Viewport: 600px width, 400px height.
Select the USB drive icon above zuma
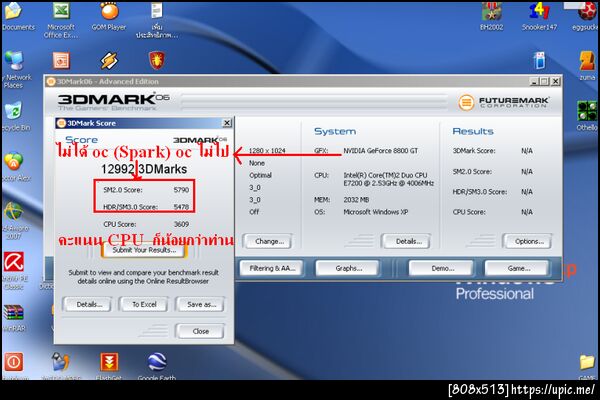tap(540, 60)
